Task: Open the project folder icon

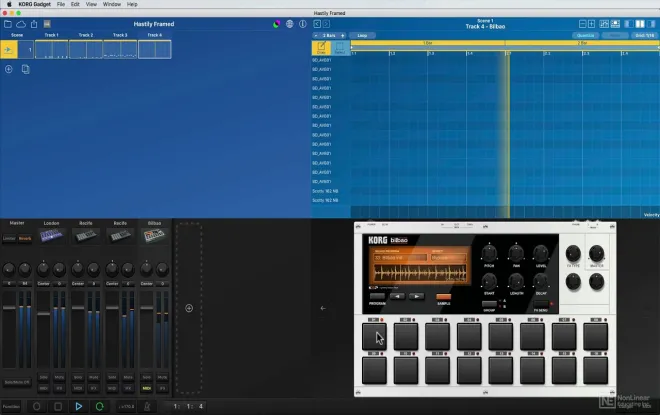Action: 8,24
